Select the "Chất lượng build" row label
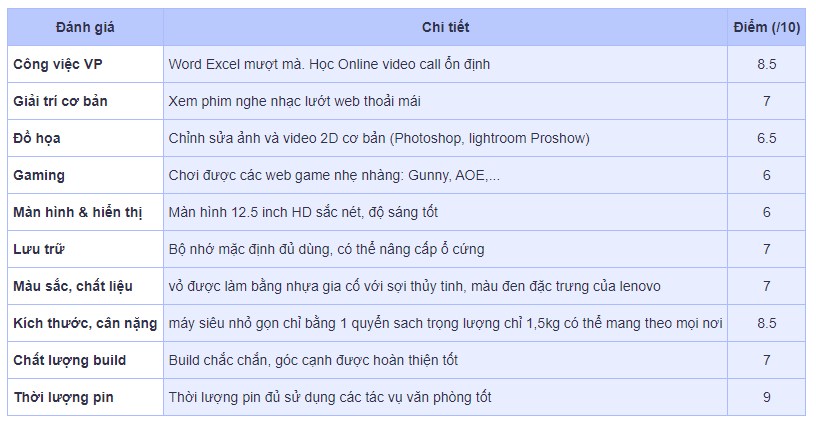Image resolution: width=816 pixels, height=425 pixels. [70, 360]
